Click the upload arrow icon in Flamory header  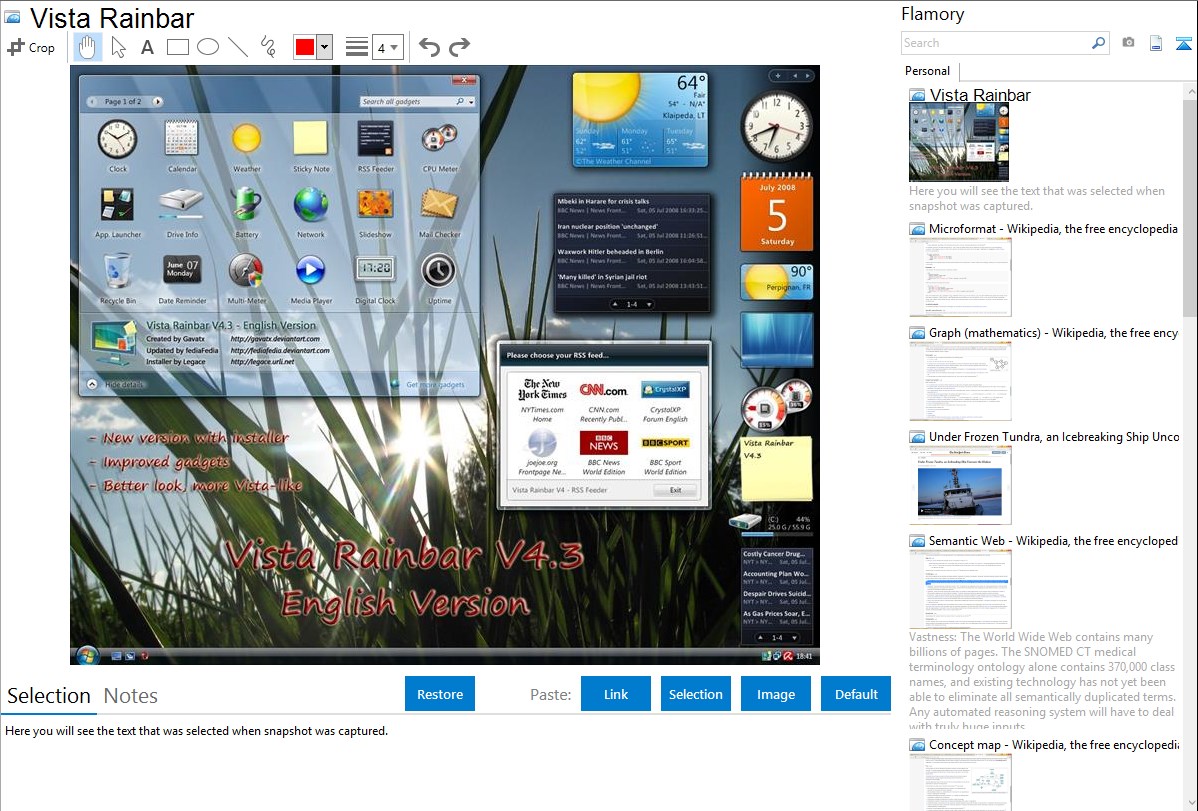(1183, 43)
